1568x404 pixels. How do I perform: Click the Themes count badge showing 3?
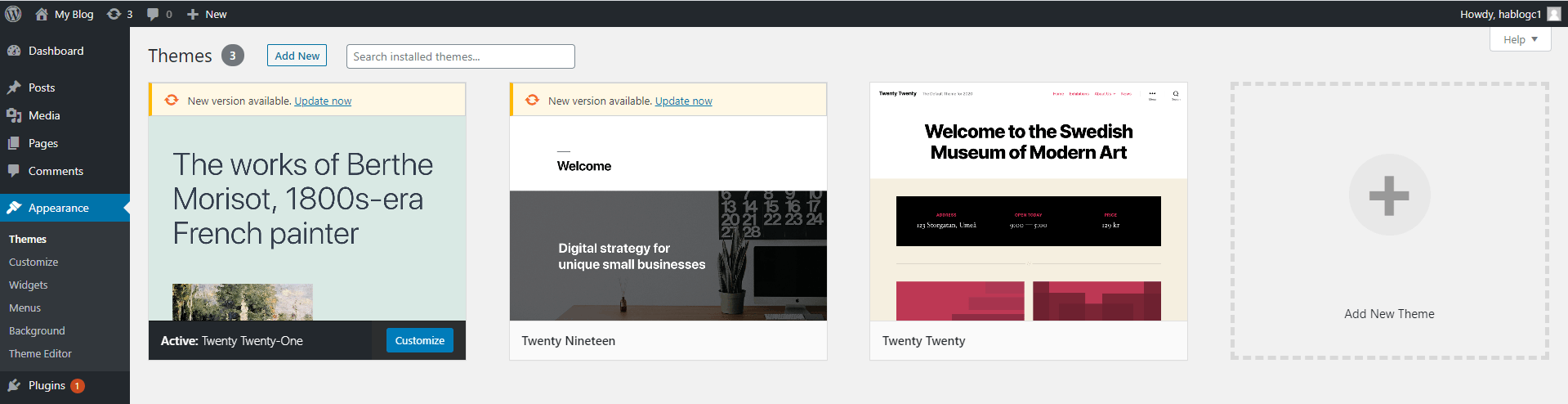pos(233,56)
